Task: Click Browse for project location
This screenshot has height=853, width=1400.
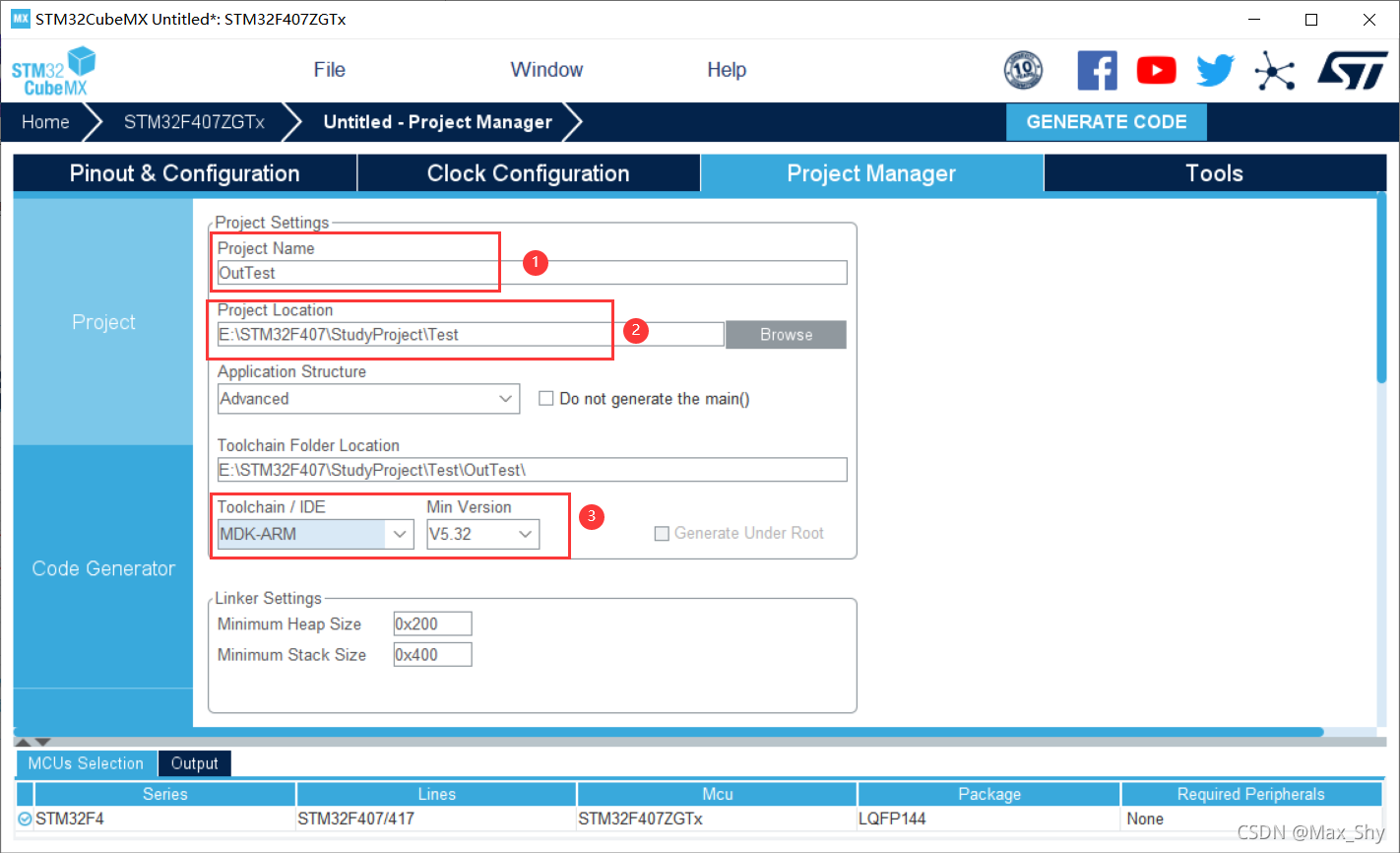Action: click(786, 335)
